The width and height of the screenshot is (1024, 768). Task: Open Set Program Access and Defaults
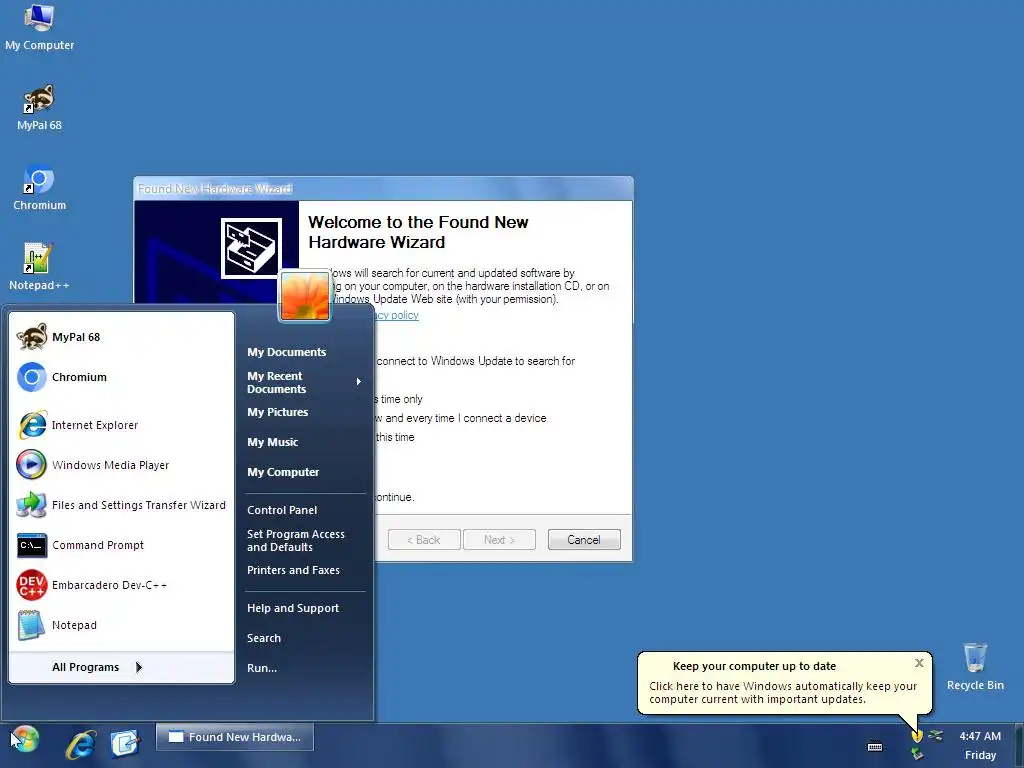click(295, 541)
